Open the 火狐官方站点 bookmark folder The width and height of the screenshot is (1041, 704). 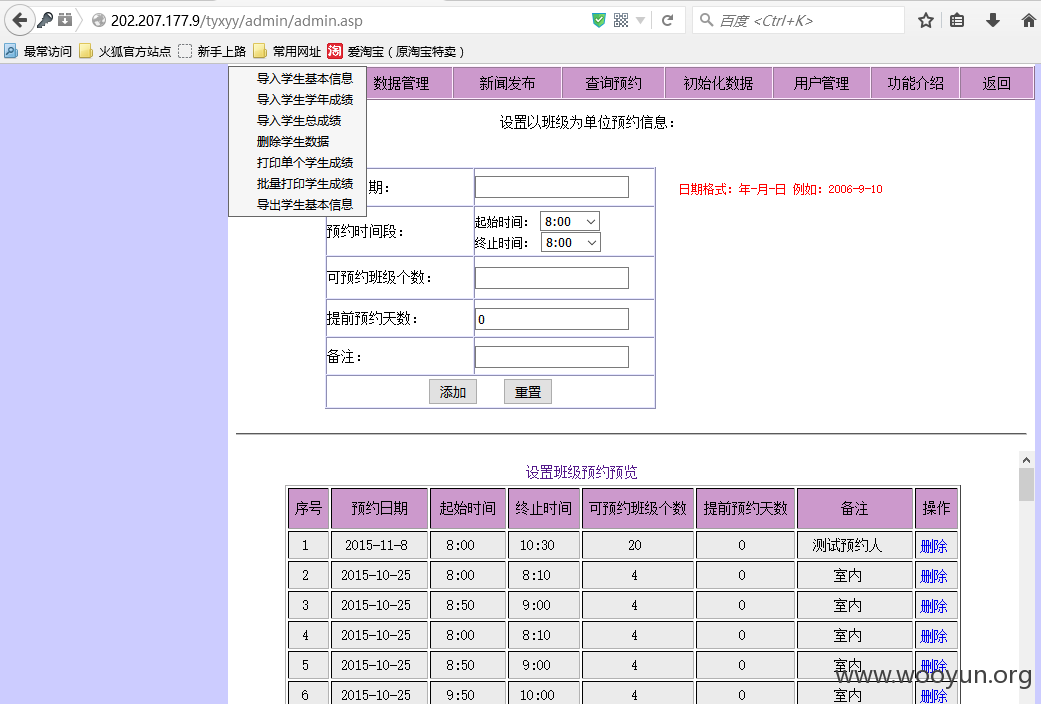tap(125, 51)
